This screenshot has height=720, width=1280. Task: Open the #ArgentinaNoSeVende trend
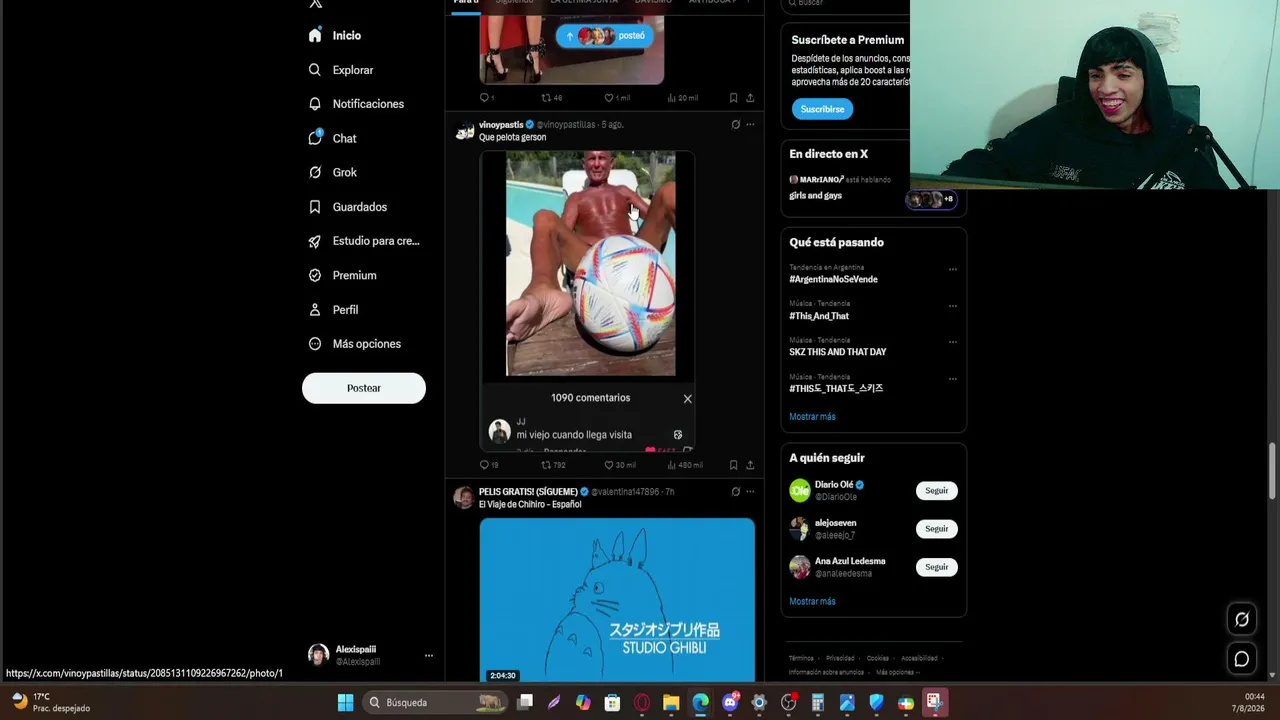pos(833,279)
